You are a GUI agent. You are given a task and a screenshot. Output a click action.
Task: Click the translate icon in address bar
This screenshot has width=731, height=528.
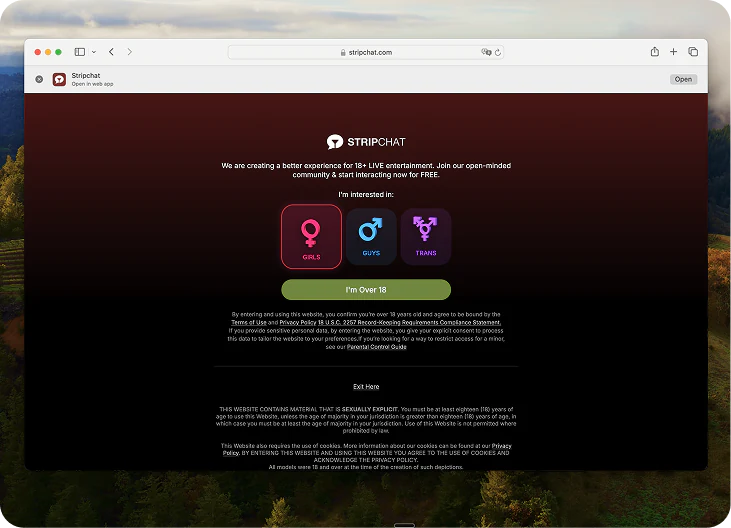coord(486,52)
